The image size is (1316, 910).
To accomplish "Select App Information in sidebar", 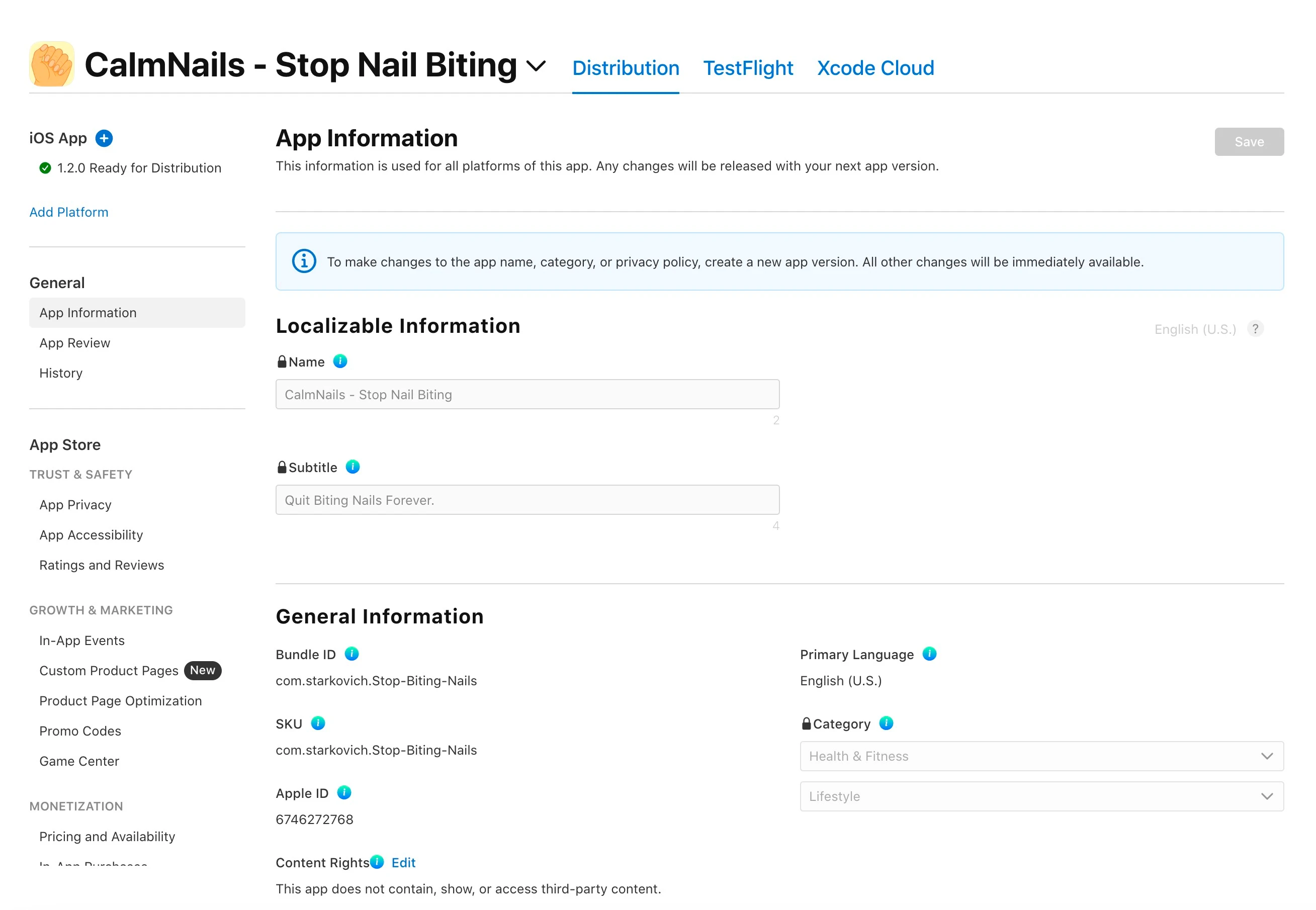I will 137,312.
